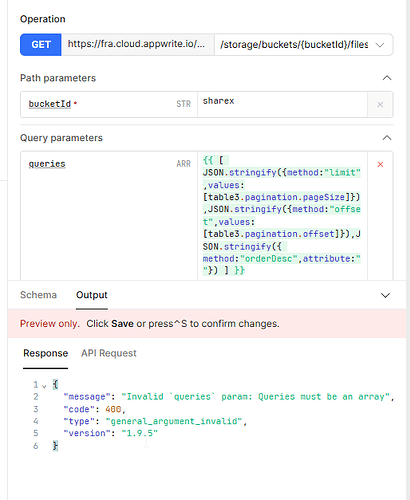Click the bucketId value field containing sharex
This screenshot has width=410, height=500.
(282, 105)
